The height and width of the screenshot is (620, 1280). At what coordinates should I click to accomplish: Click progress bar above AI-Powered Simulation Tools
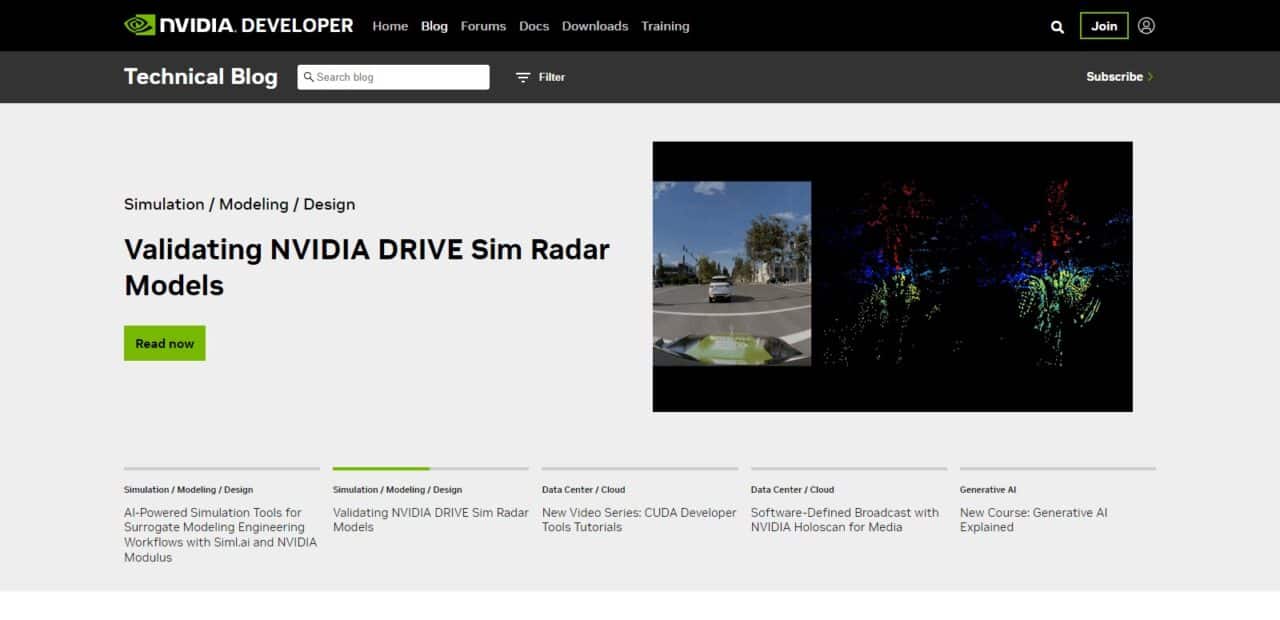click(222, 468)
